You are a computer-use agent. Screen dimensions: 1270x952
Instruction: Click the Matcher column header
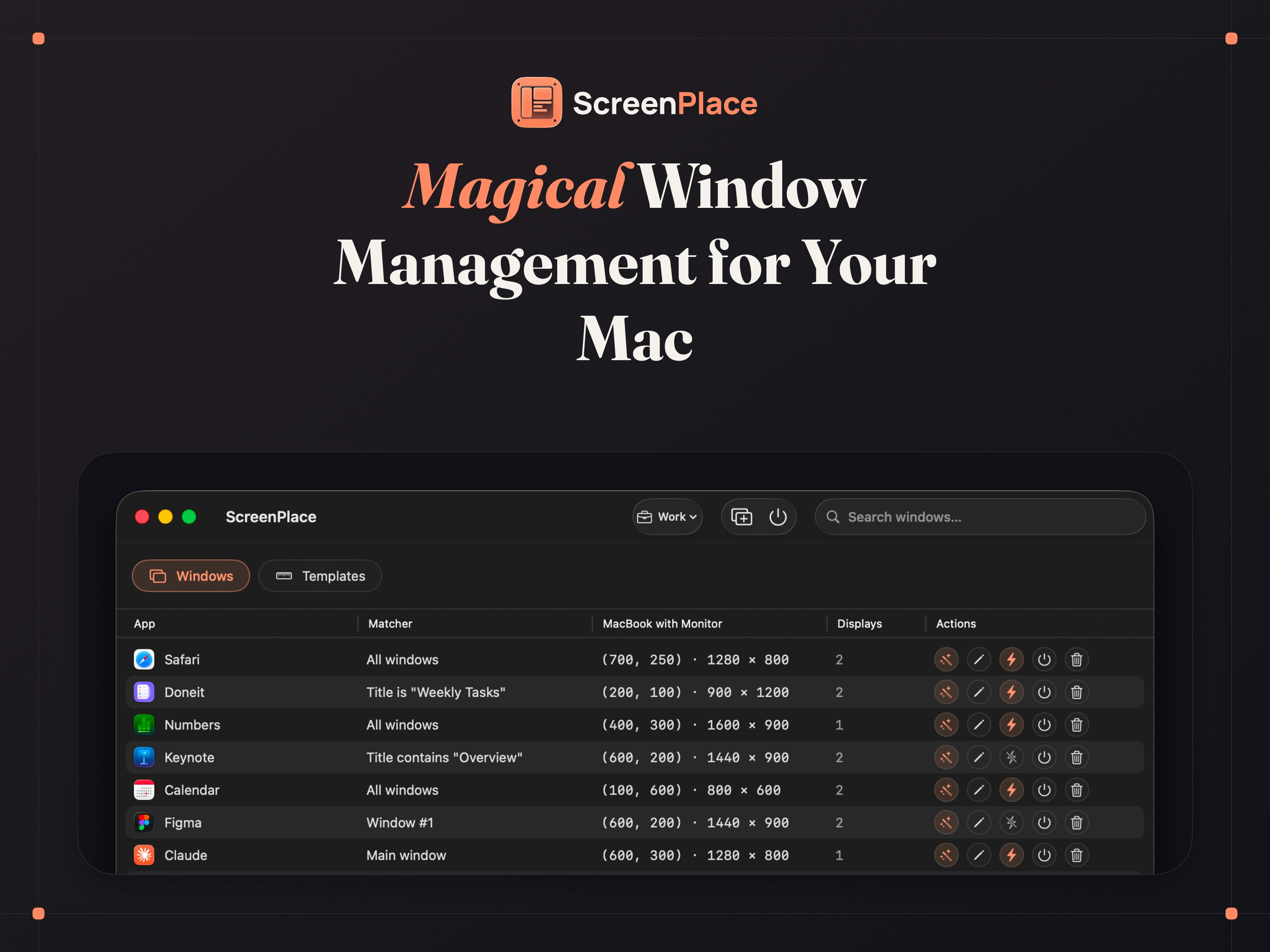coord(391,624)
